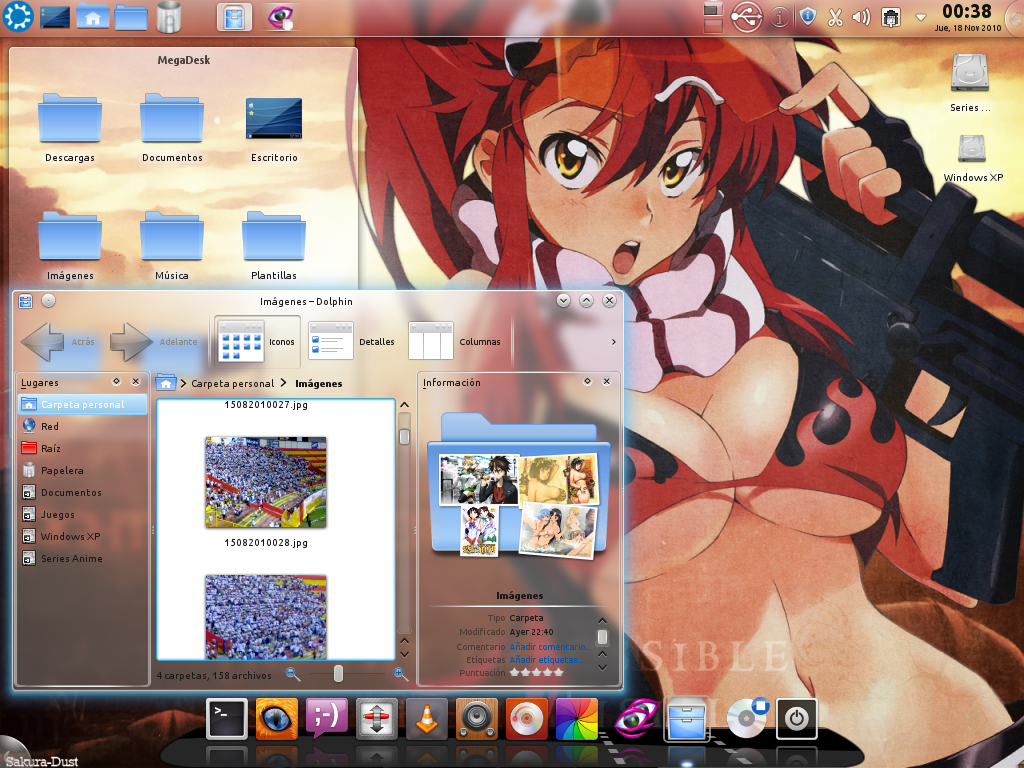Image resolution: width=1024 pixels, height=768 pixels.
Task: Launch the blue eye app from dock
Action: click(276, 718)
